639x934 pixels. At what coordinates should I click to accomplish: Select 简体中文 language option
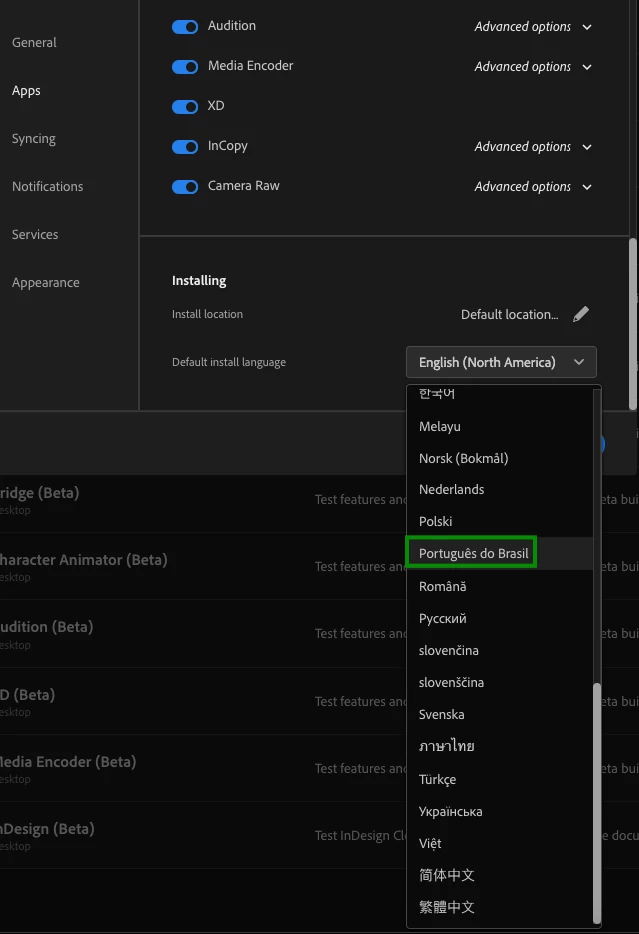(500, 875)
